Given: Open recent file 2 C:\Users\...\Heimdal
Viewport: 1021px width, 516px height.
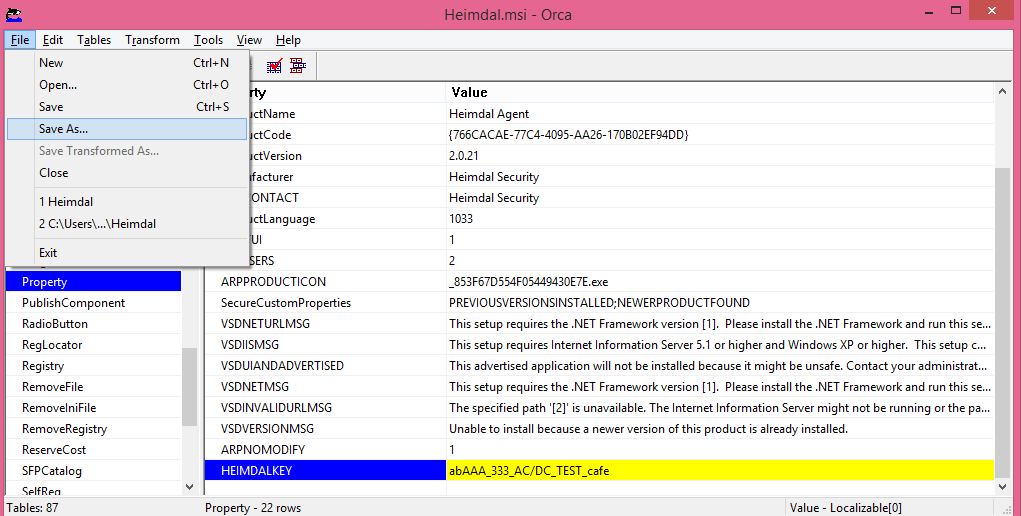Looking at the screenshot, I should (127, 224).
